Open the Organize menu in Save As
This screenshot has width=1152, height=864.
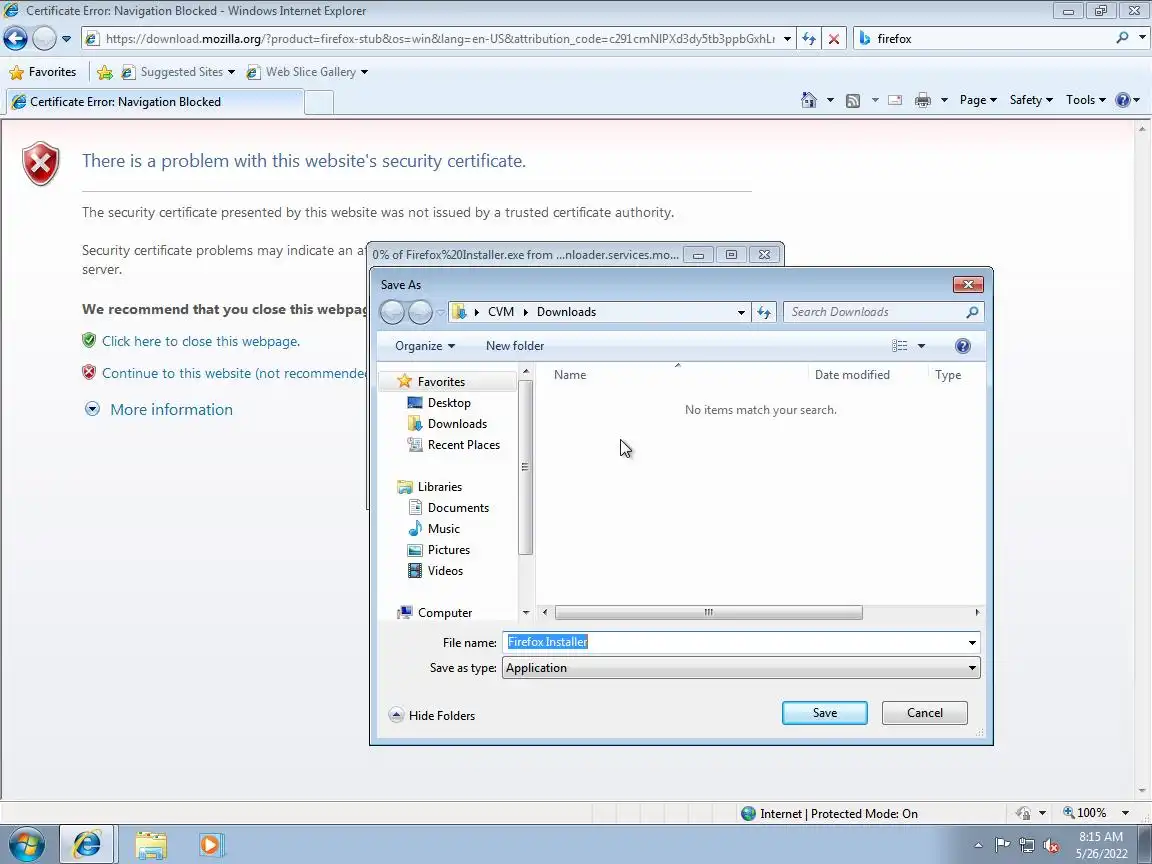425,346
